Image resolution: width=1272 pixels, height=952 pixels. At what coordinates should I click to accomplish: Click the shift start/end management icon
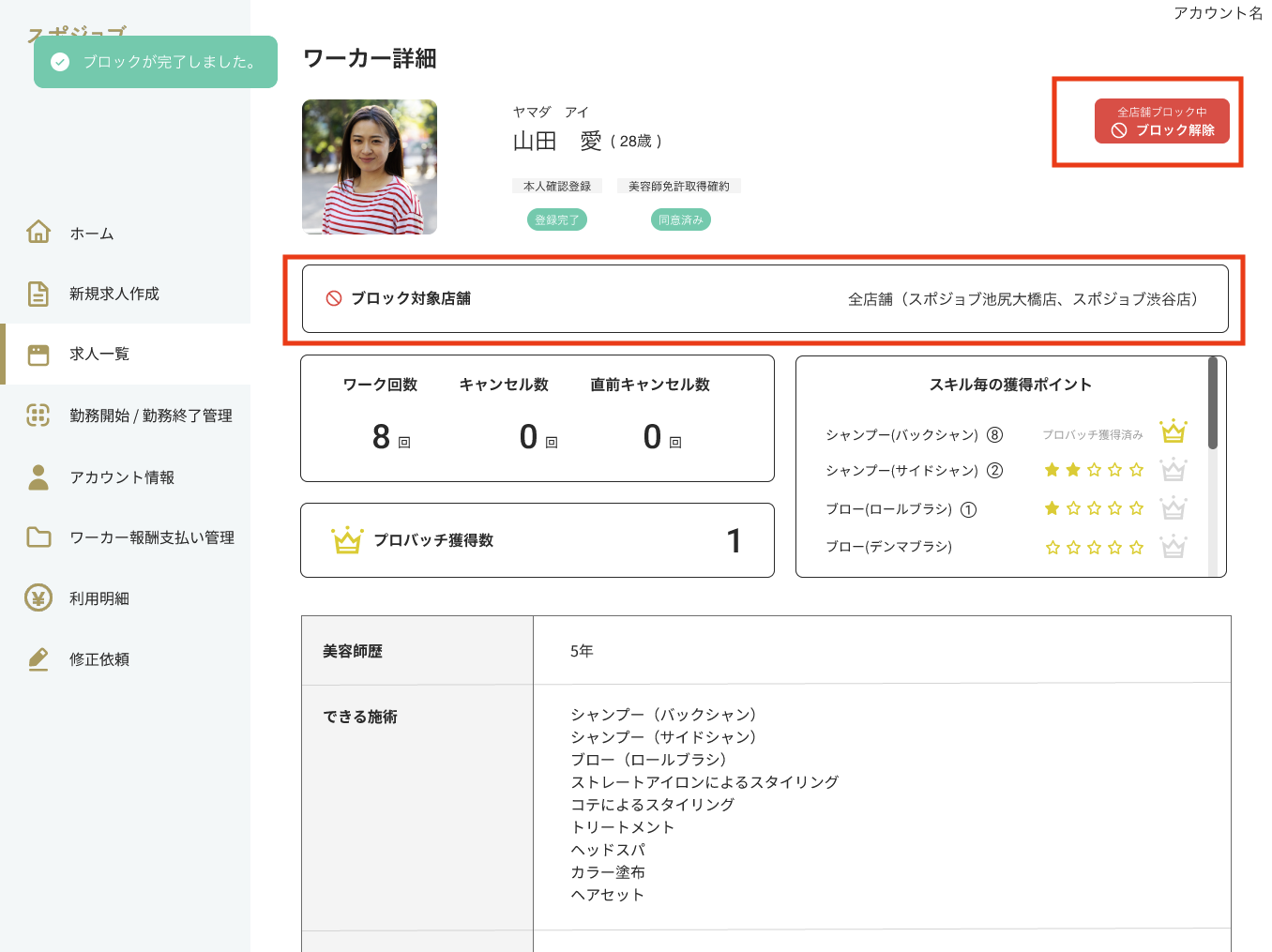tap(38, 415)
